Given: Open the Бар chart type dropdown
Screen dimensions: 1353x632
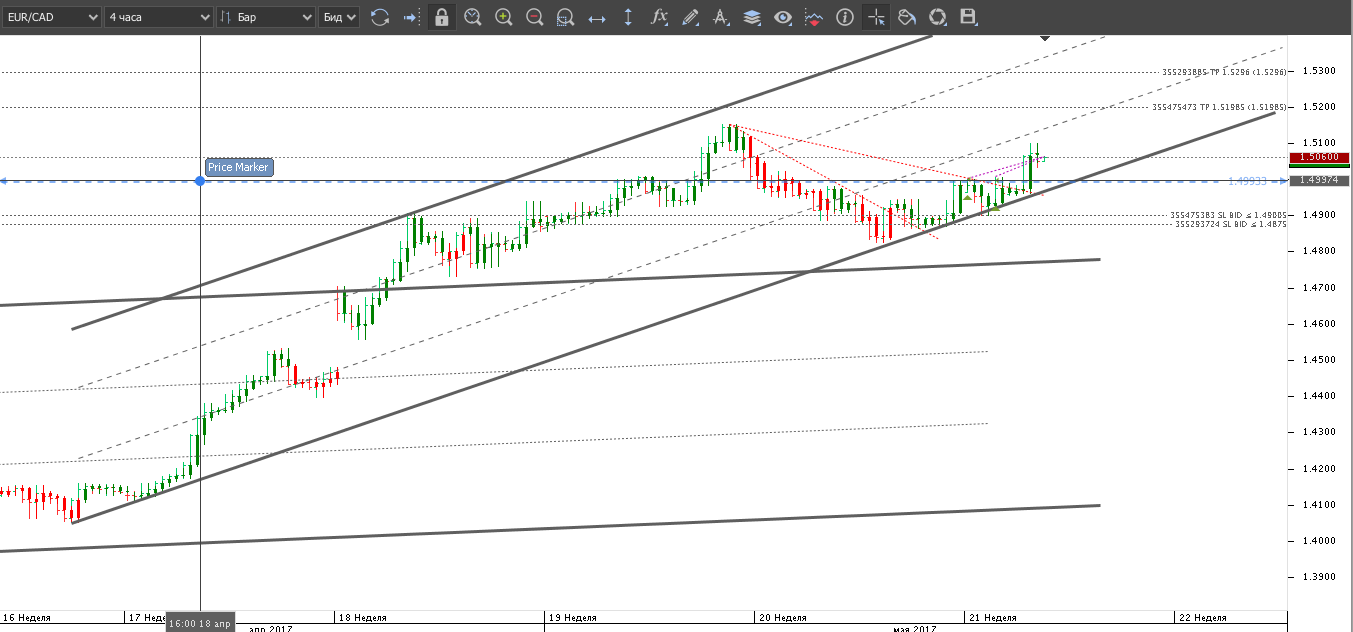Looking at the screenshot, I should 265,17.
